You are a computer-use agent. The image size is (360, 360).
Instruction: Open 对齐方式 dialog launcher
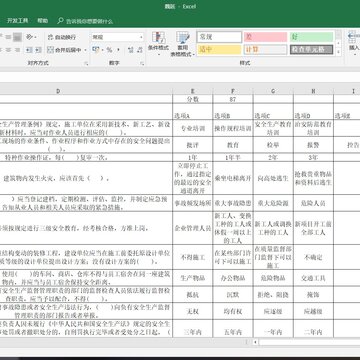coord(86,63)
